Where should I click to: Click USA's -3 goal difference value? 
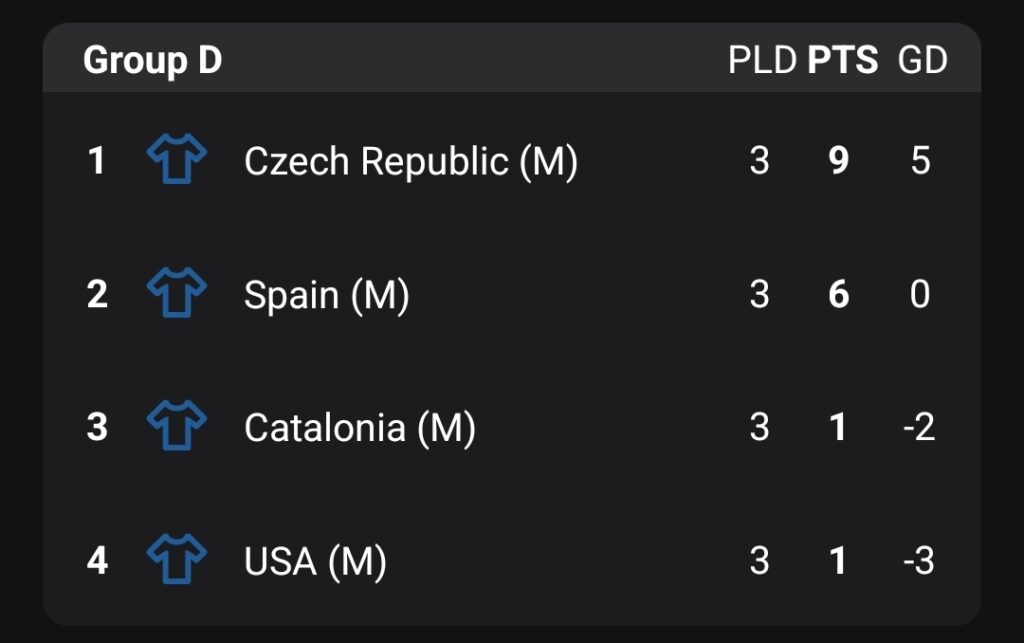tap(918, 561)
